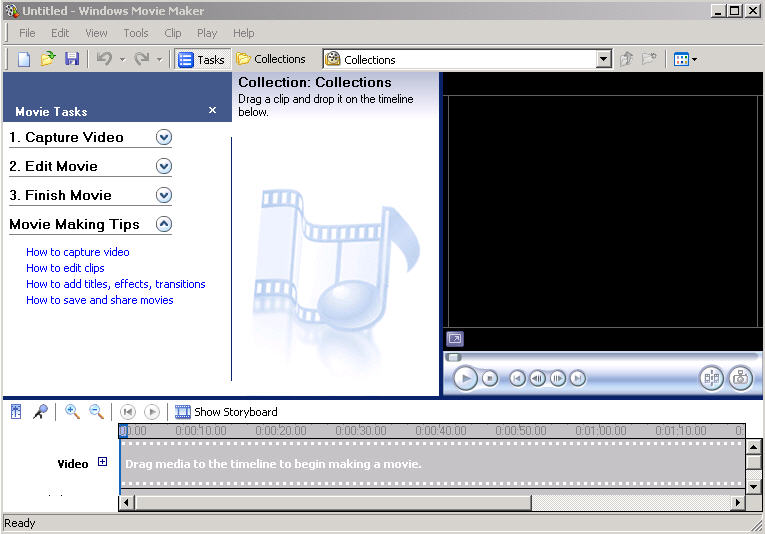Open How to save and share movies

pos(100,300)
